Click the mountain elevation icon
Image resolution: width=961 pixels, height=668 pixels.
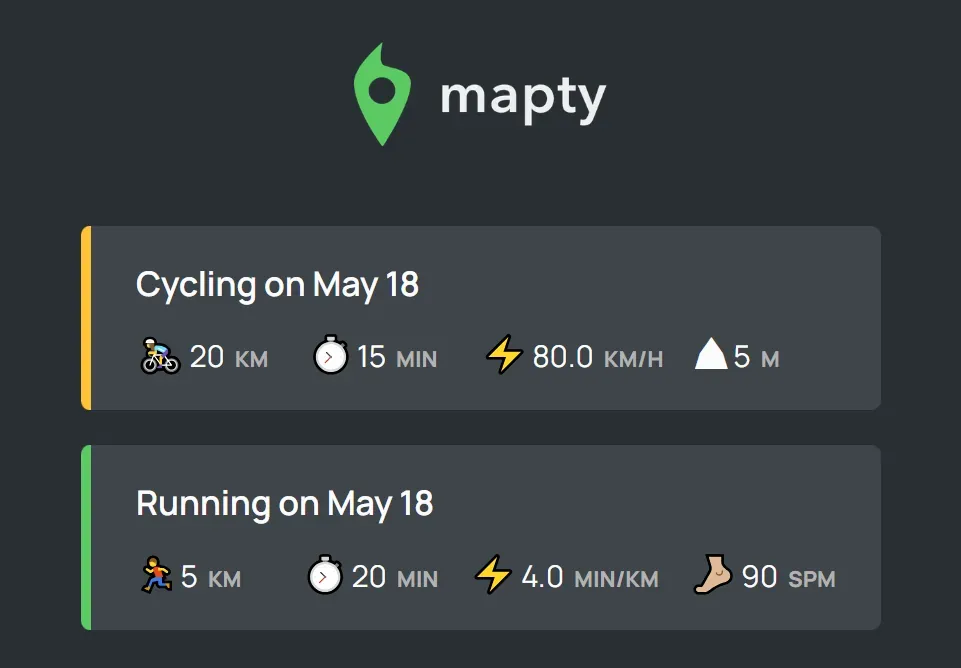(x=711, y=354)
